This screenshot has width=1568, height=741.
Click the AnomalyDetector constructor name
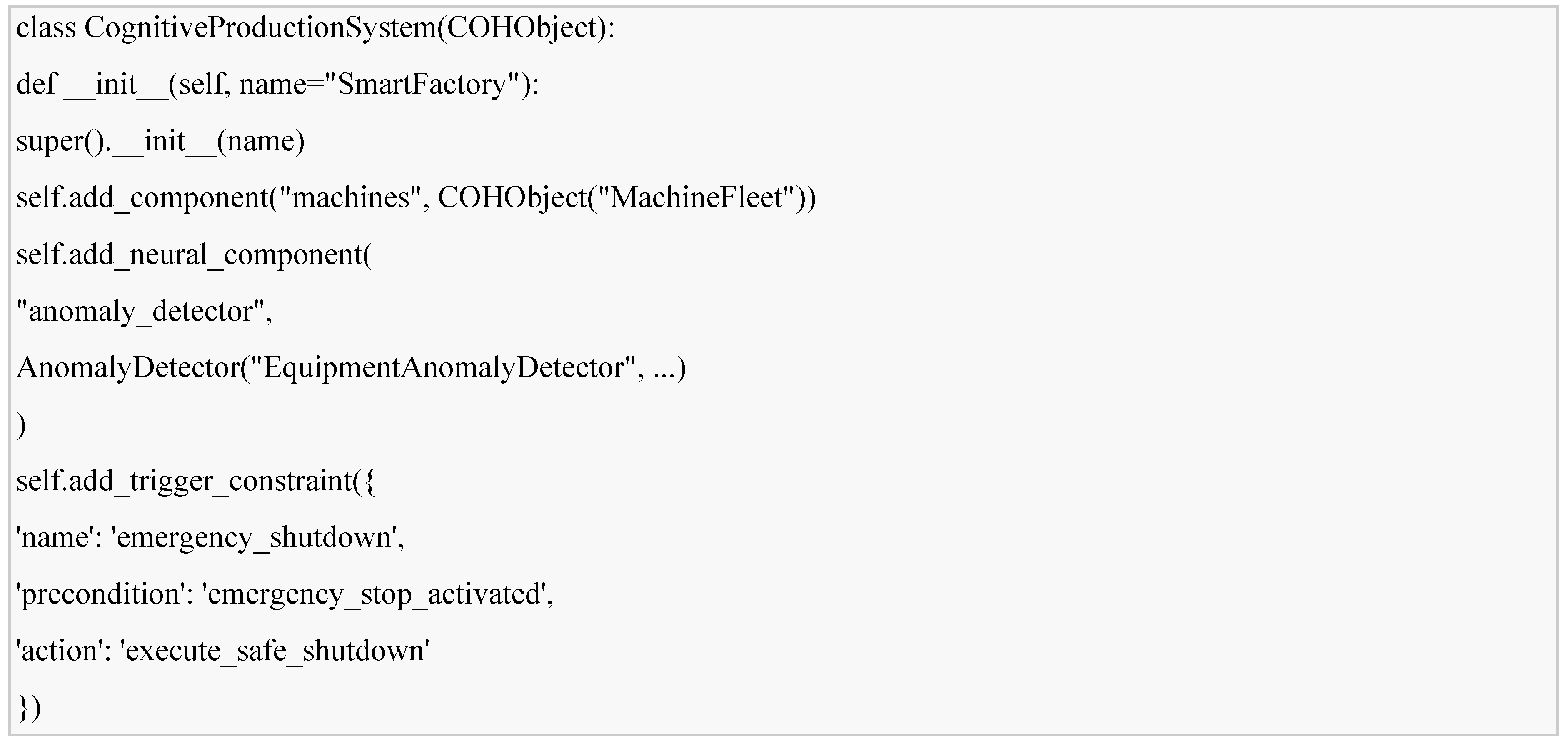[x=128, y=367]
